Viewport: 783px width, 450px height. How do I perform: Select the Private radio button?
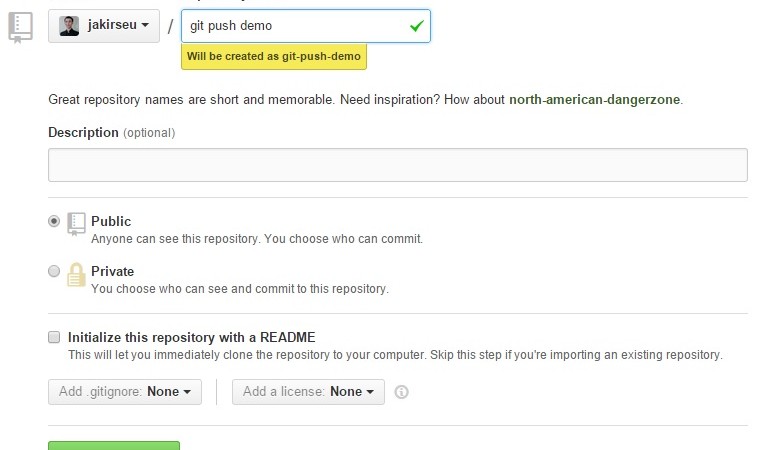(54, 271)
